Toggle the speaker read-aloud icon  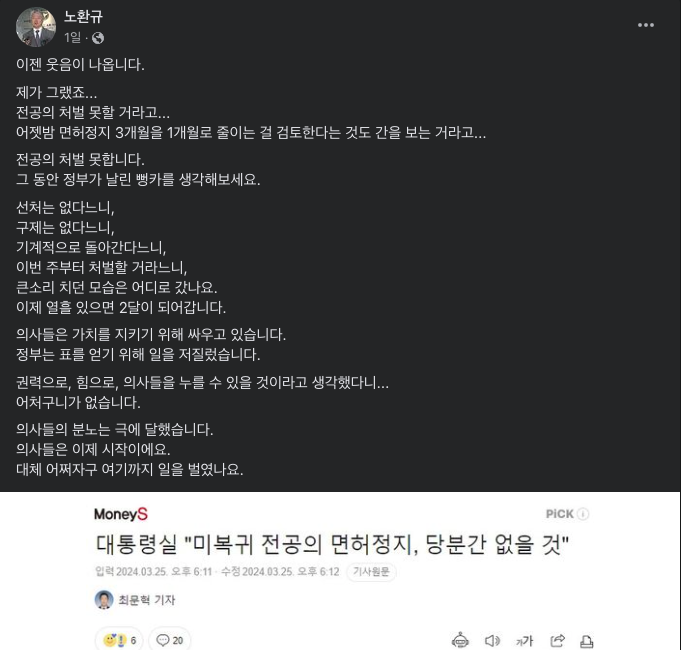point(492,640)
